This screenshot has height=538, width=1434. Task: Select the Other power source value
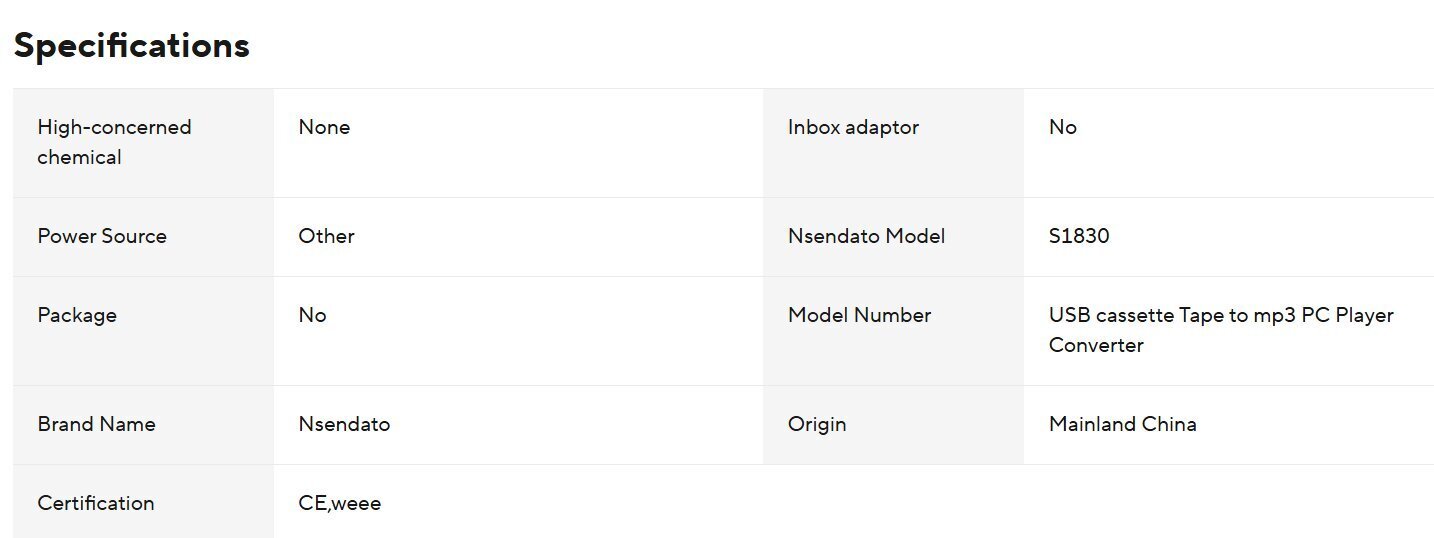(326, 236)
